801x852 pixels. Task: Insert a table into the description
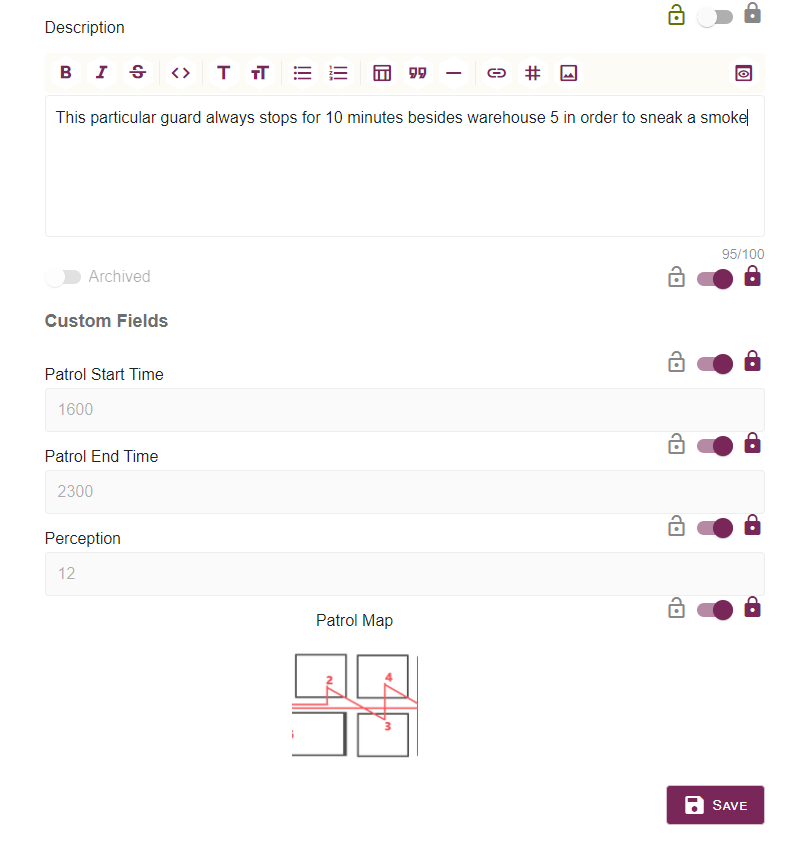381,73
